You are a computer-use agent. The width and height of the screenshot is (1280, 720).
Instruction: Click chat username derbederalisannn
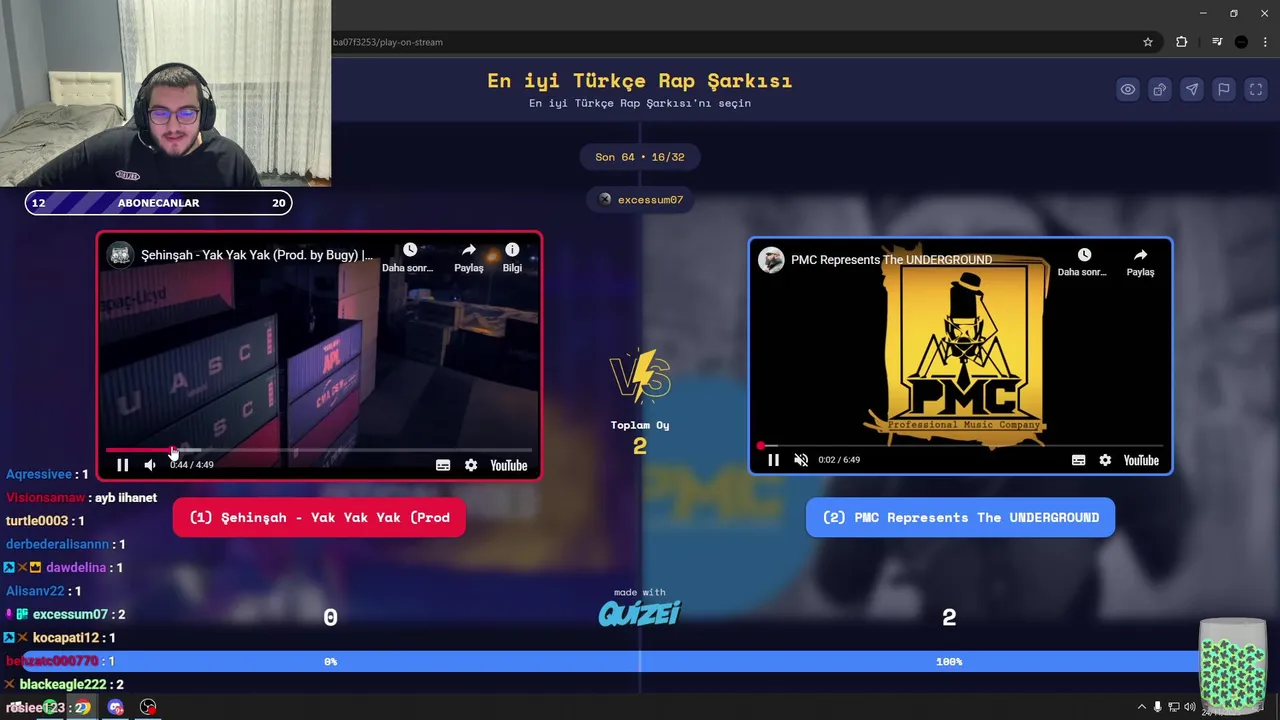(57, 544)
